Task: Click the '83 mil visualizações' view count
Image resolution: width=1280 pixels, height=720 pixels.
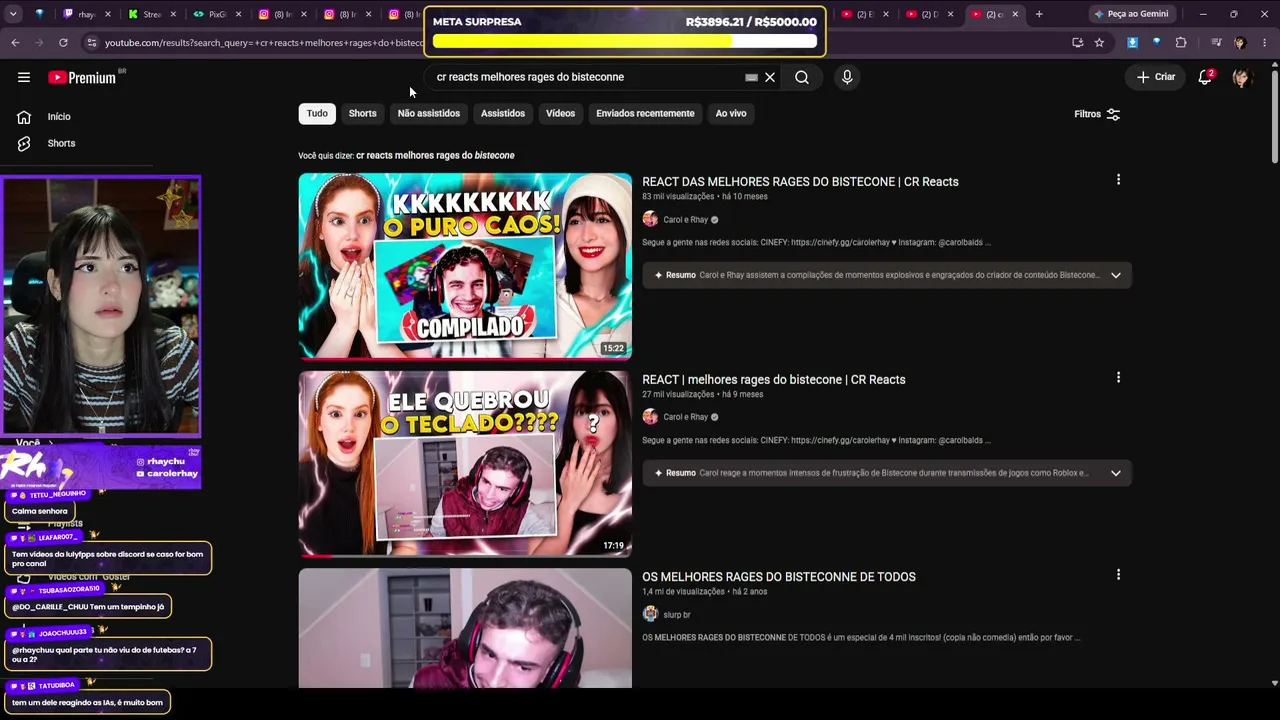Action: [678, 197]
